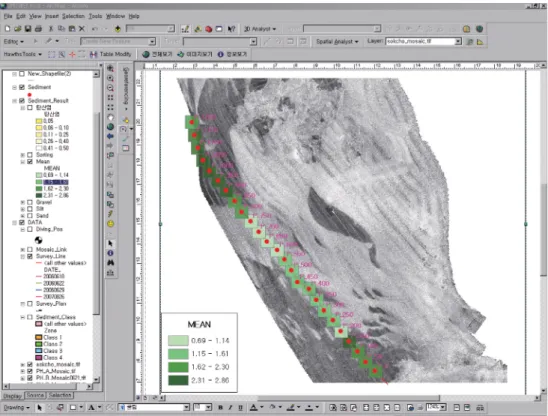Screen dimensions: 548x416
Task: Click the Delete X icon in toolbar
Action: tap(82, 29)
